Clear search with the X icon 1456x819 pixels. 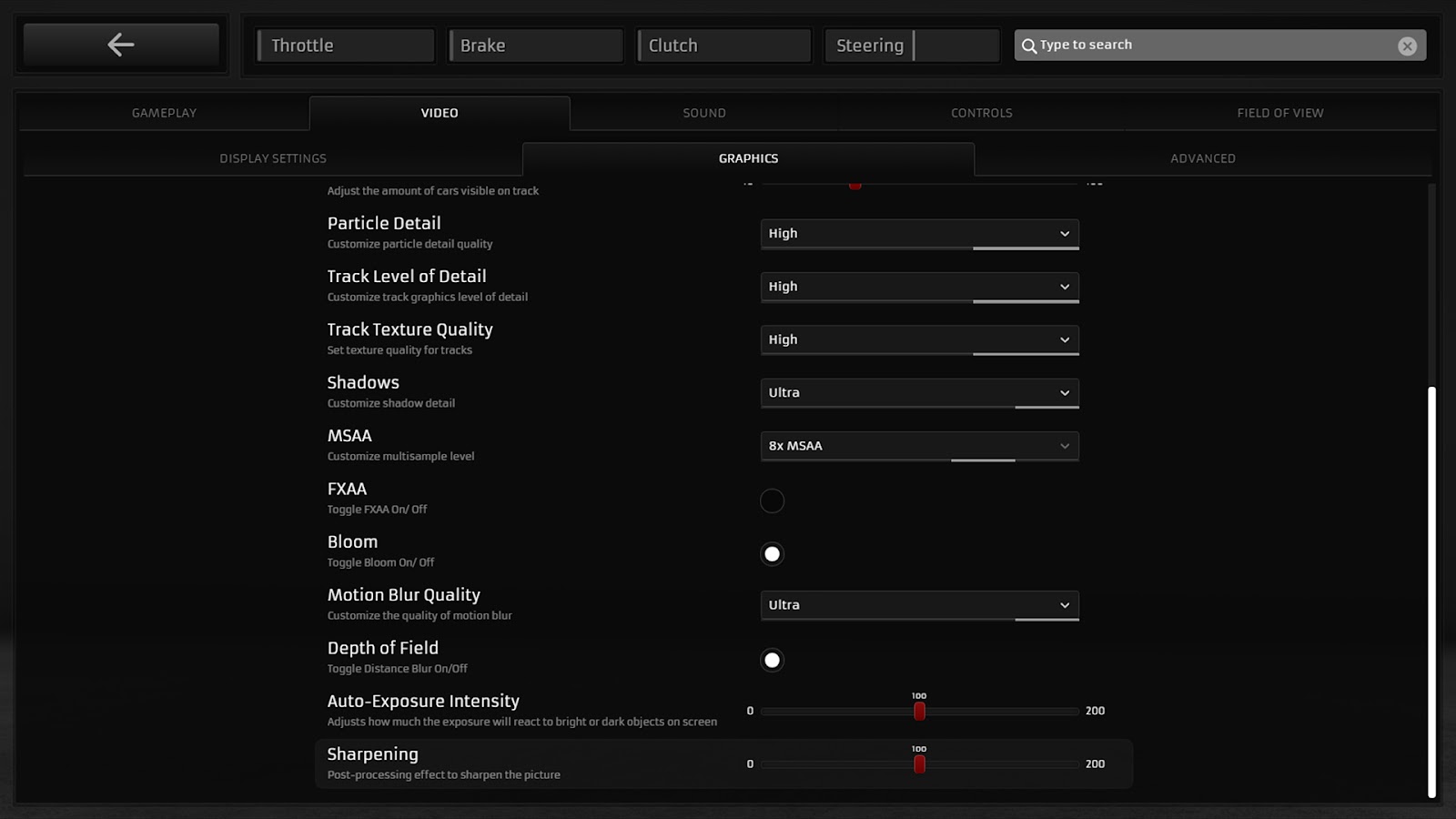[x=1407, y=45]
